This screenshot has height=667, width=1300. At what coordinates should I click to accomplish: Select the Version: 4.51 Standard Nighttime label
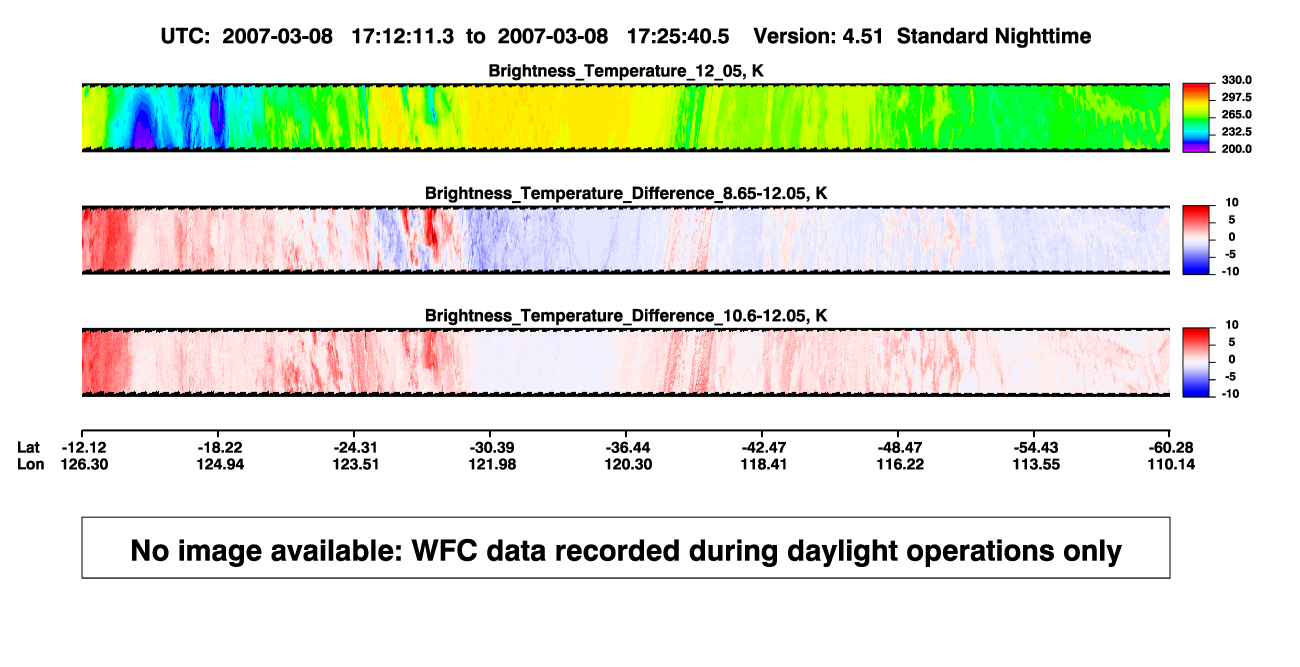pyautogui.click(x=922, y=36)
